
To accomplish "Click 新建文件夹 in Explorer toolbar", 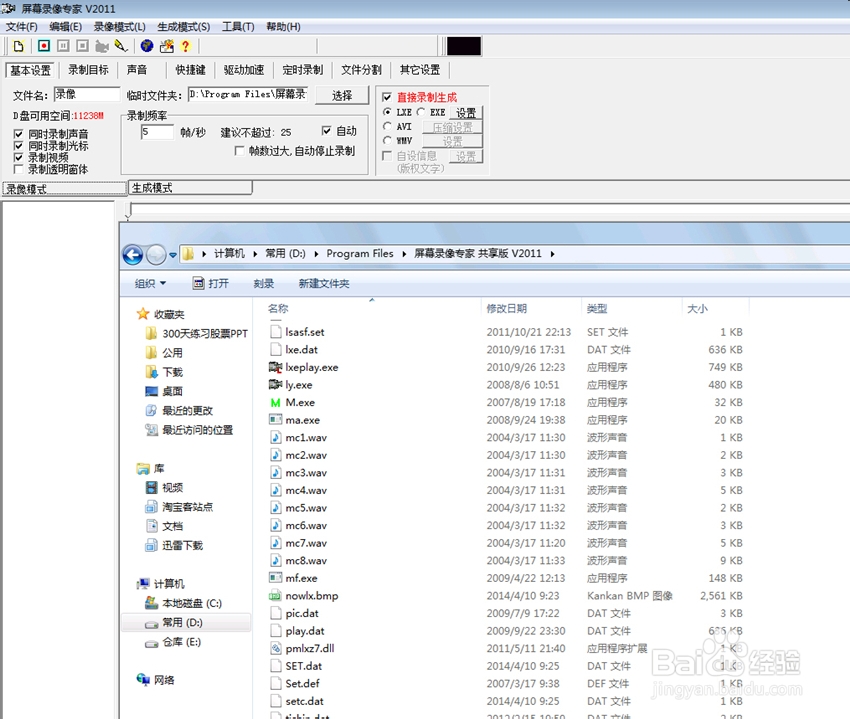I will [x=324, y=284].
